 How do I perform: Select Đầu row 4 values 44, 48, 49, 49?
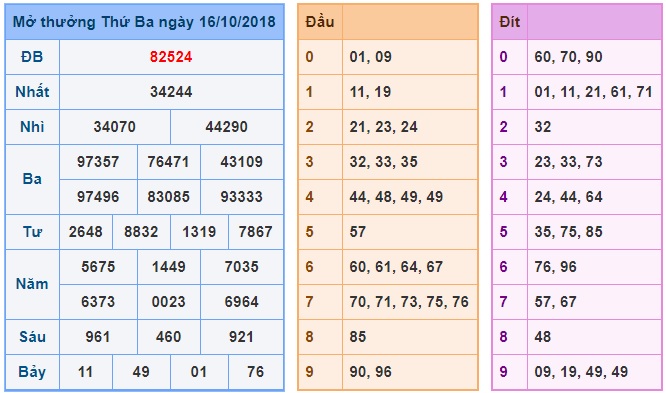point(396,197)
